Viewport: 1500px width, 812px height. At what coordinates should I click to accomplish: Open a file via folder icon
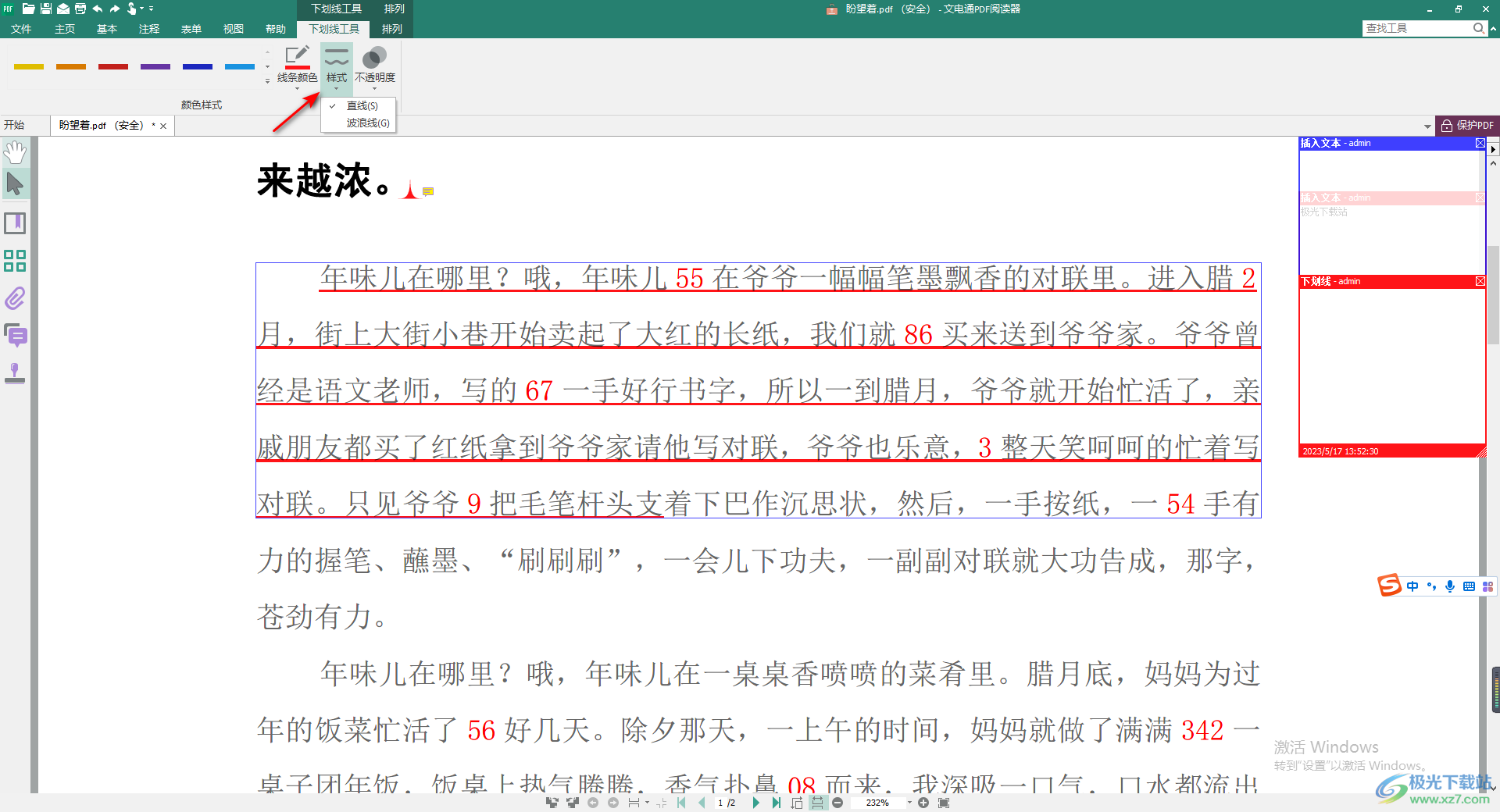pos(28,9)
